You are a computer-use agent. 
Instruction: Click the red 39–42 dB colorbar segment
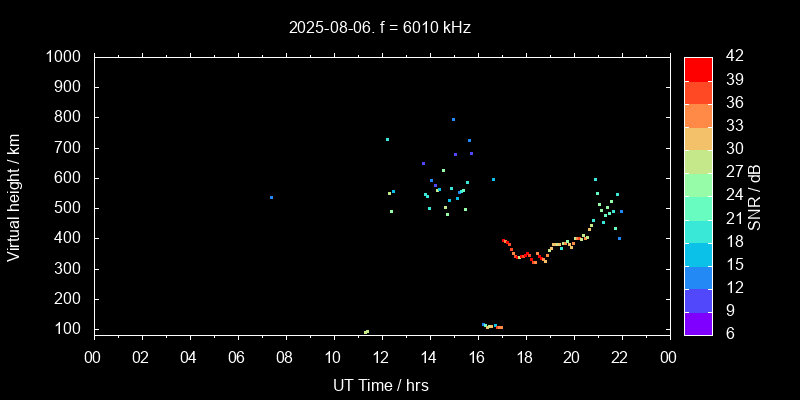tap(698, 68)
